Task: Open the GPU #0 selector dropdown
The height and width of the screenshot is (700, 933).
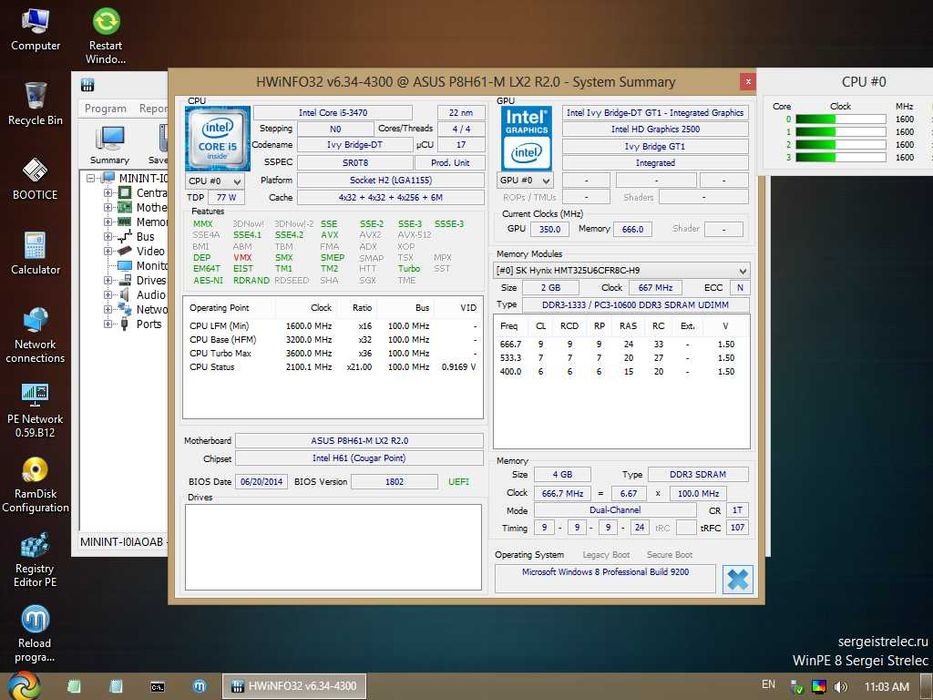Action: click(526, 181)
